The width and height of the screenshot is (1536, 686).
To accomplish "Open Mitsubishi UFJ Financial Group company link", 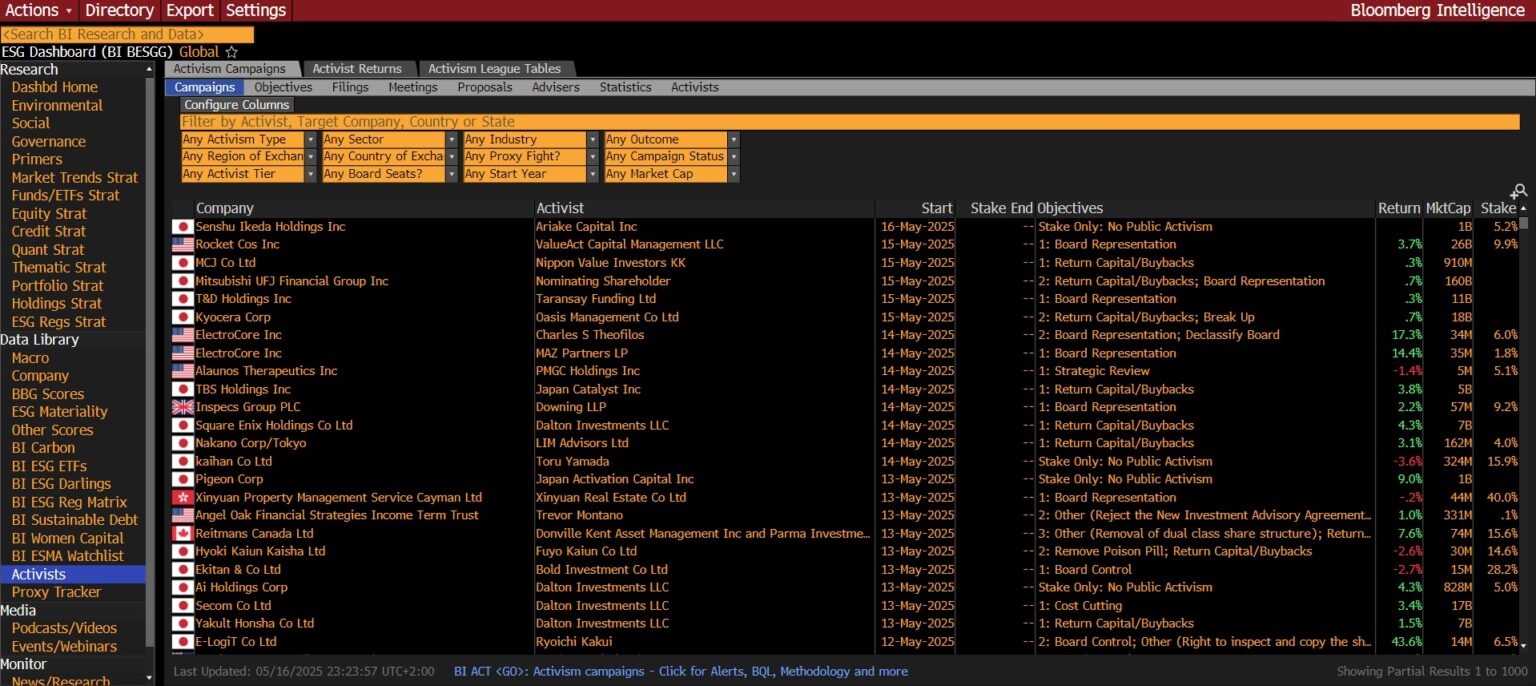I will [291, 281].
